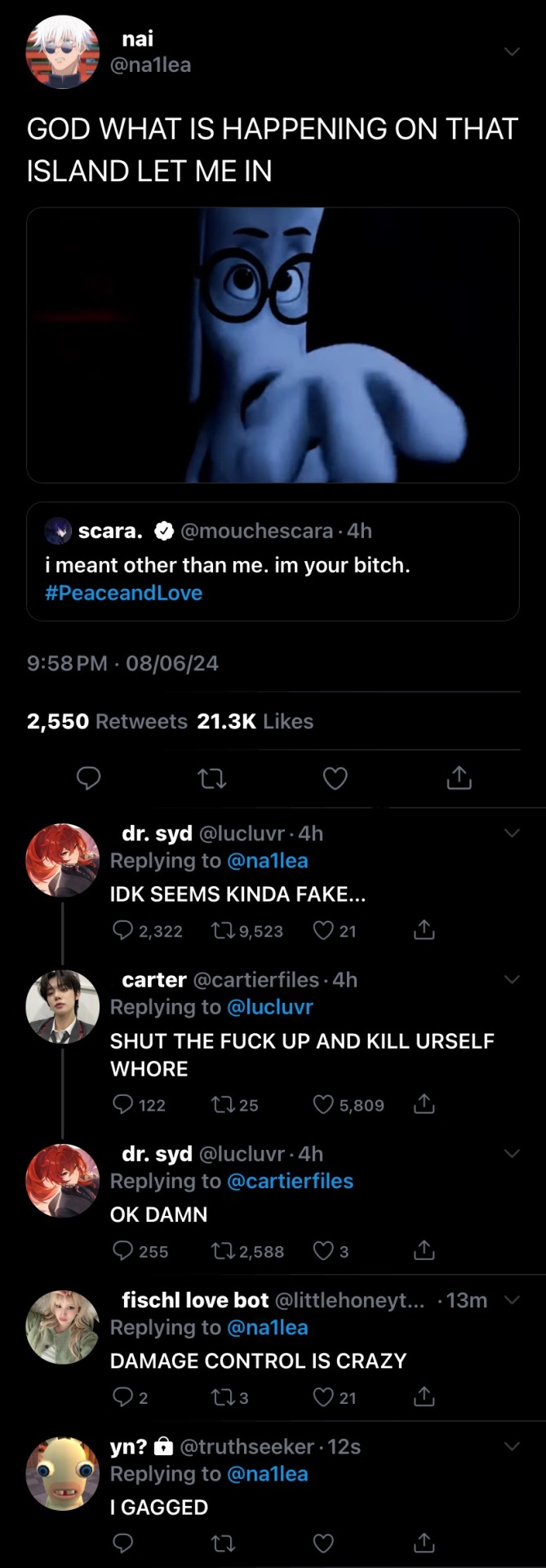Share nai's main tweet
The width and height of the screenshot is (546, 1568).
pyautogui.click(x=459, y=778)
